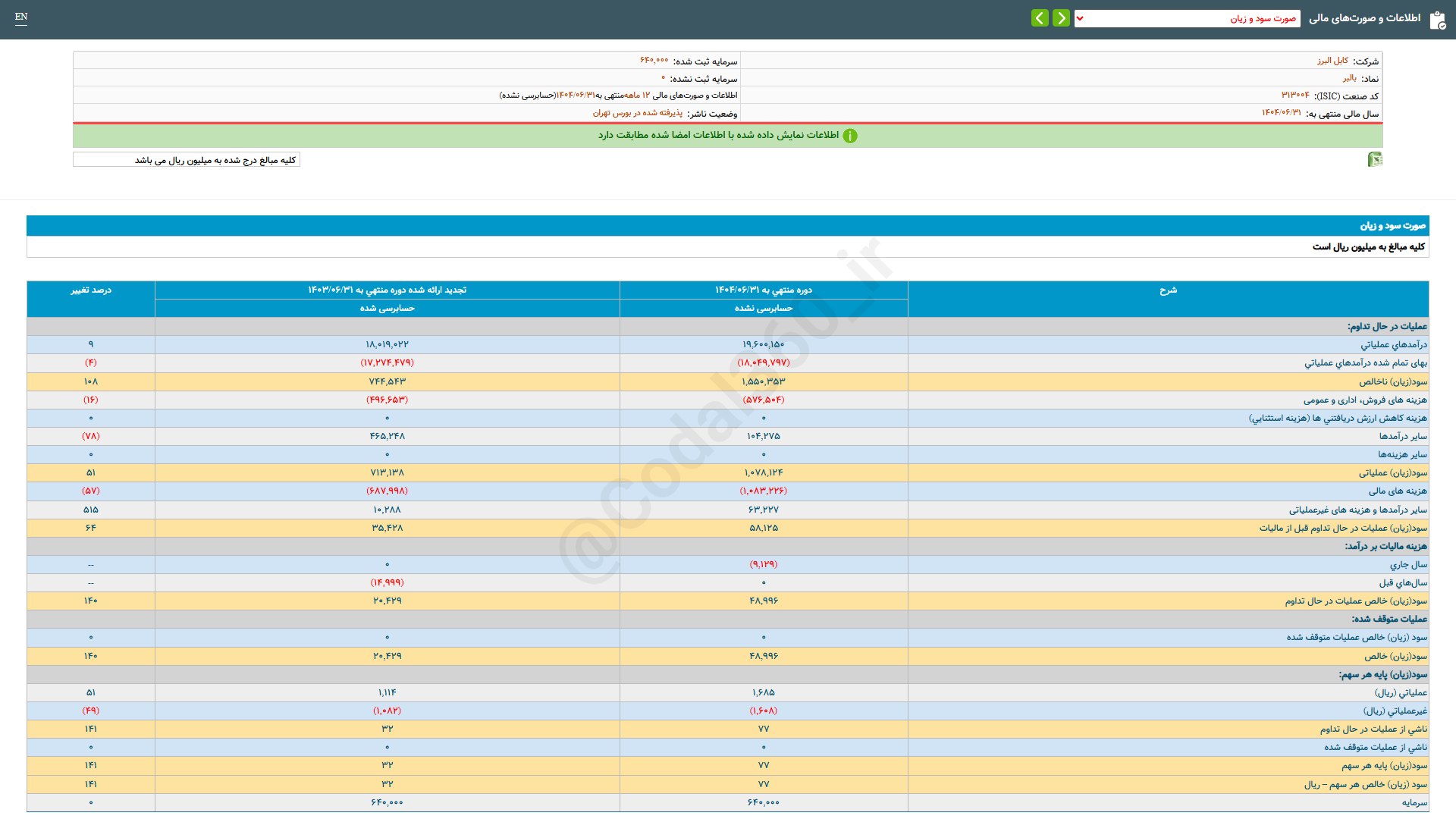Click the Excel export icon
Viewport: 1456px width, 819px height.
pos(1374,159)
